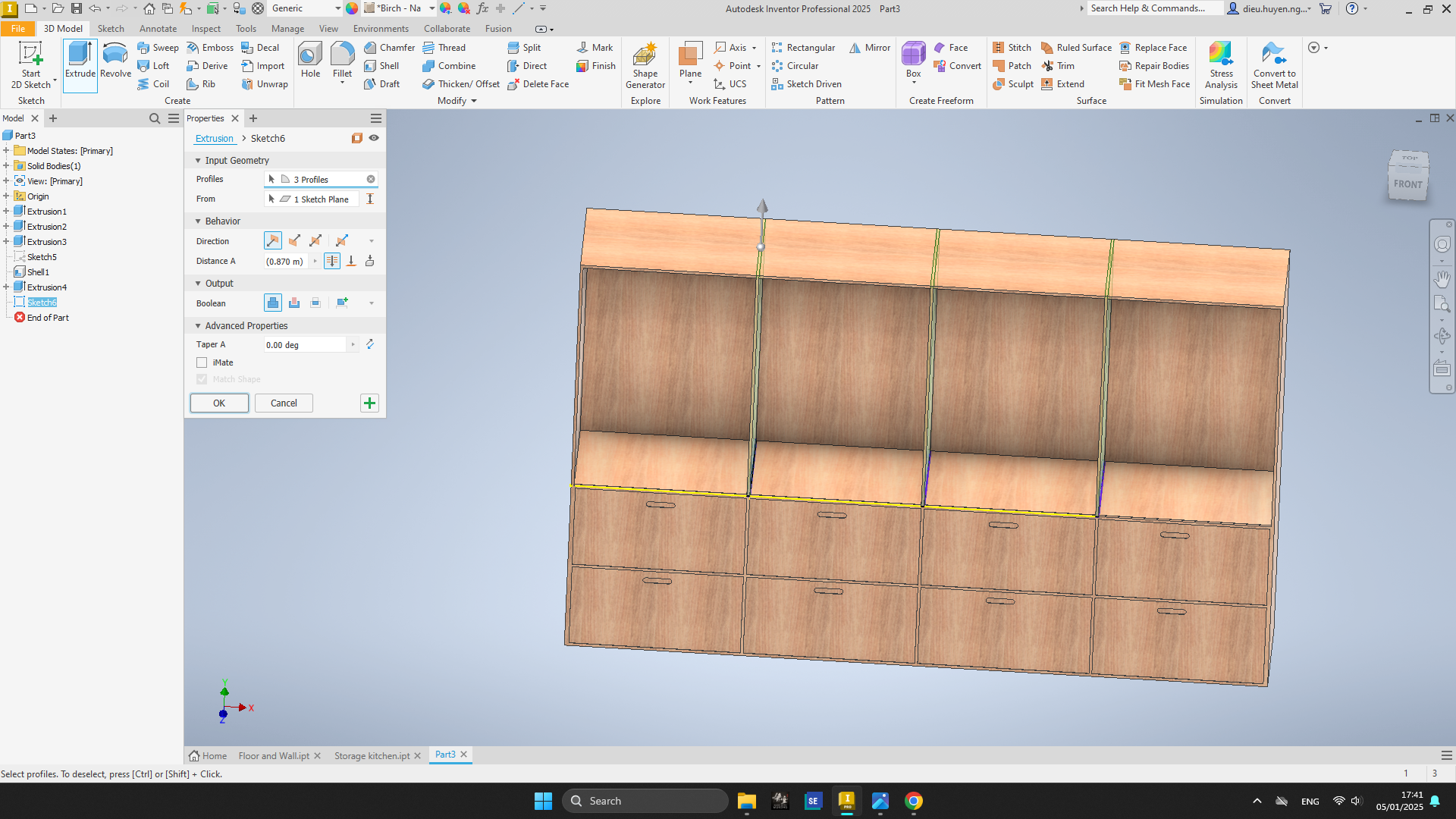Activate the Chamfer tool
1456x819 pixels.
pos(389,47)
